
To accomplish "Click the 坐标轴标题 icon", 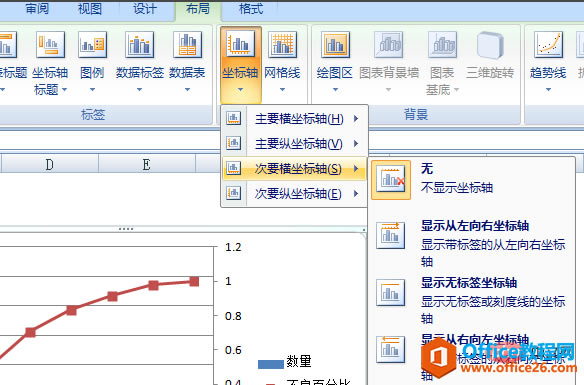I will pos(50,44).
